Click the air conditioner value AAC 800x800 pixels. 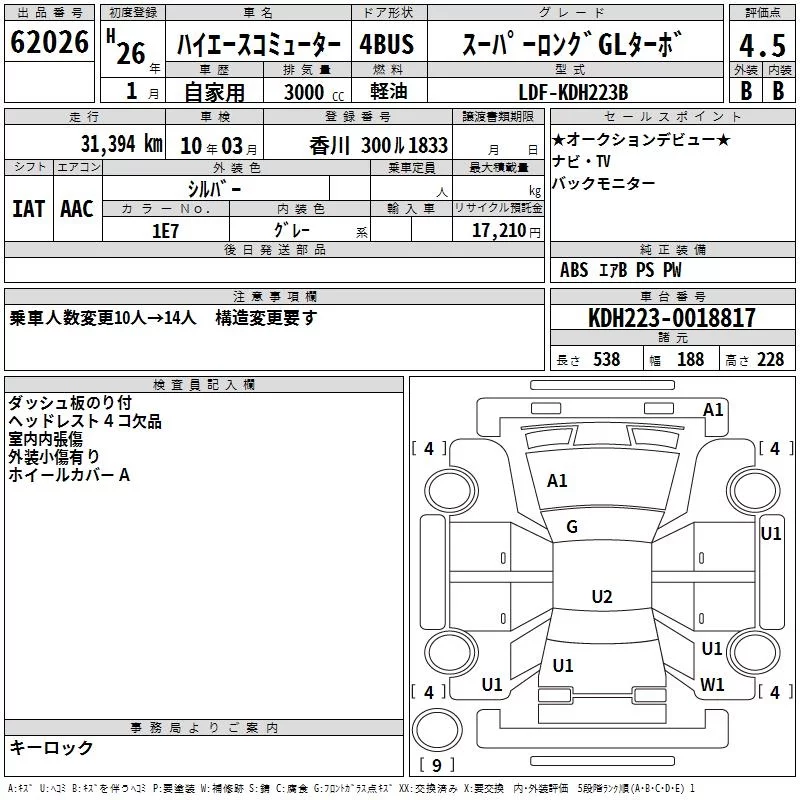pos(77,209)
